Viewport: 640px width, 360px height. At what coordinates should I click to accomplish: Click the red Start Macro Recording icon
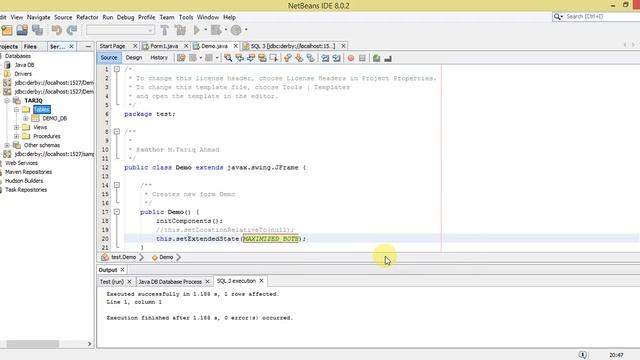point(351,58)
